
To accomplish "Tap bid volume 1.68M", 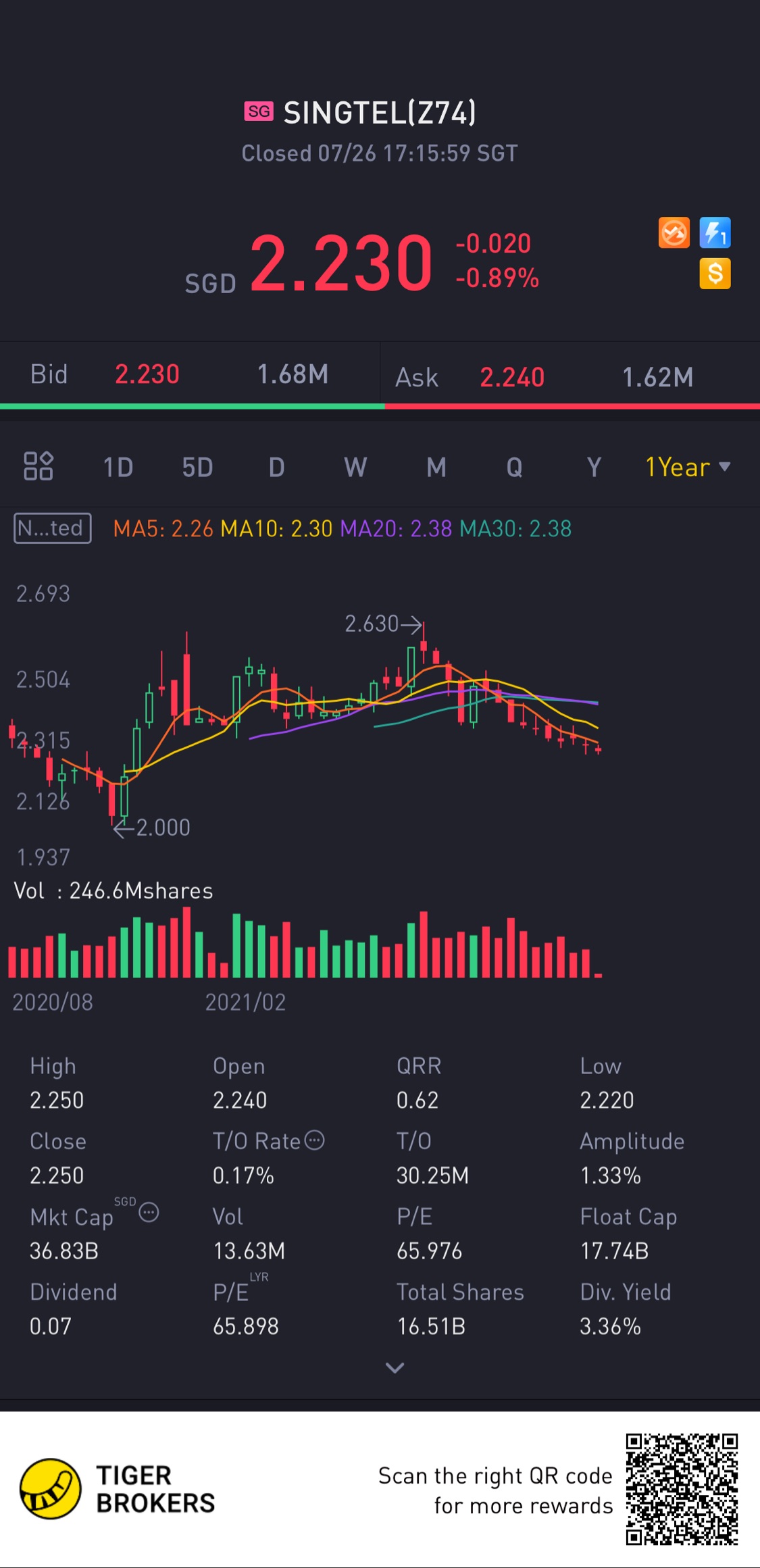I will click(x=293, y=374).
